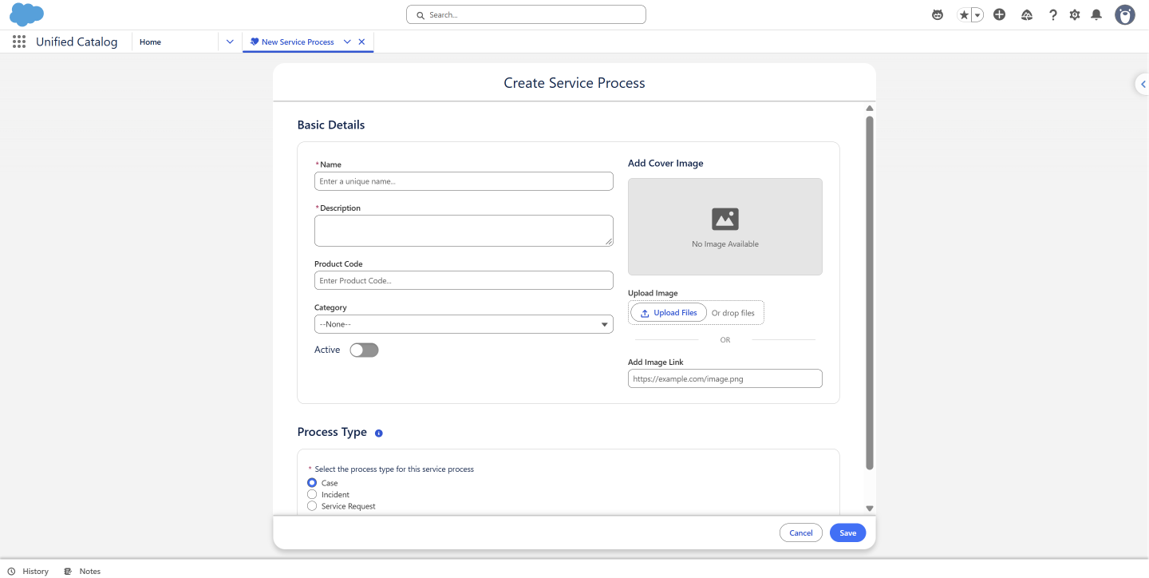This screenshot has height=578, width=1149.
Task: Select the Service Request radio button
Action: [312, 506]
